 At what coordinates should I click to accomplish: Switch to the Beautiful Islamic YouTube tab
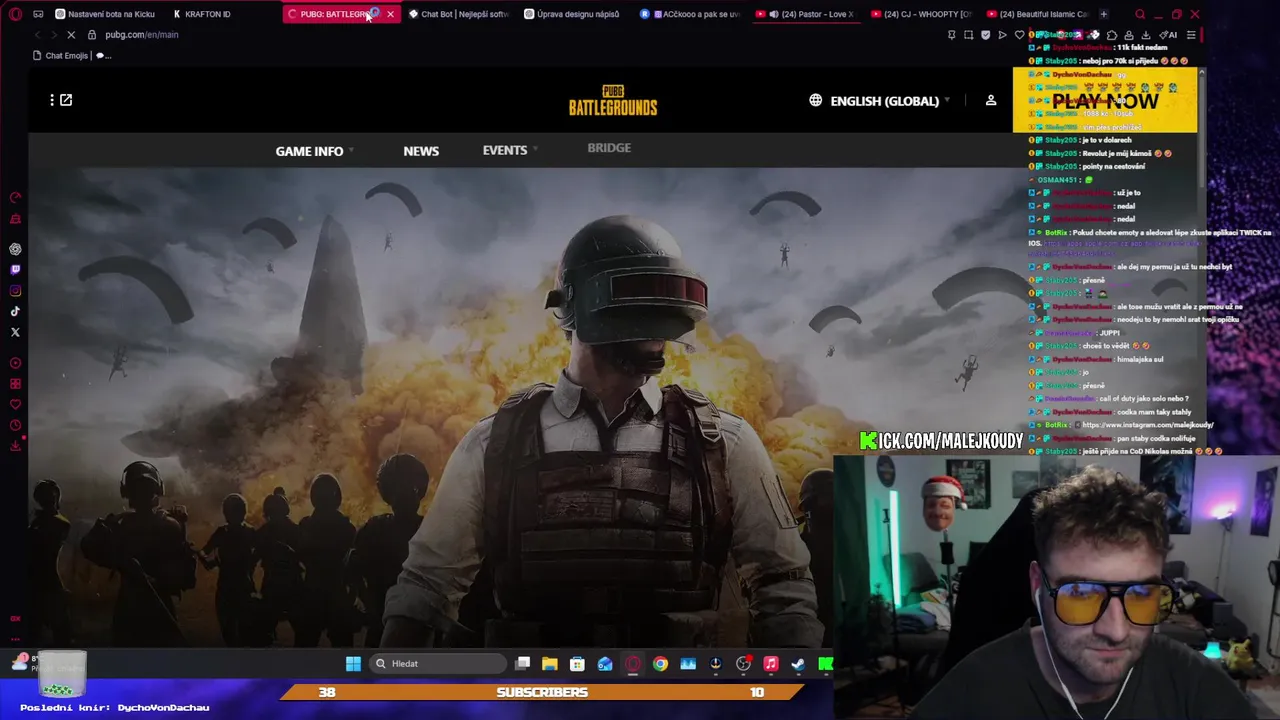pos(1038,14)
